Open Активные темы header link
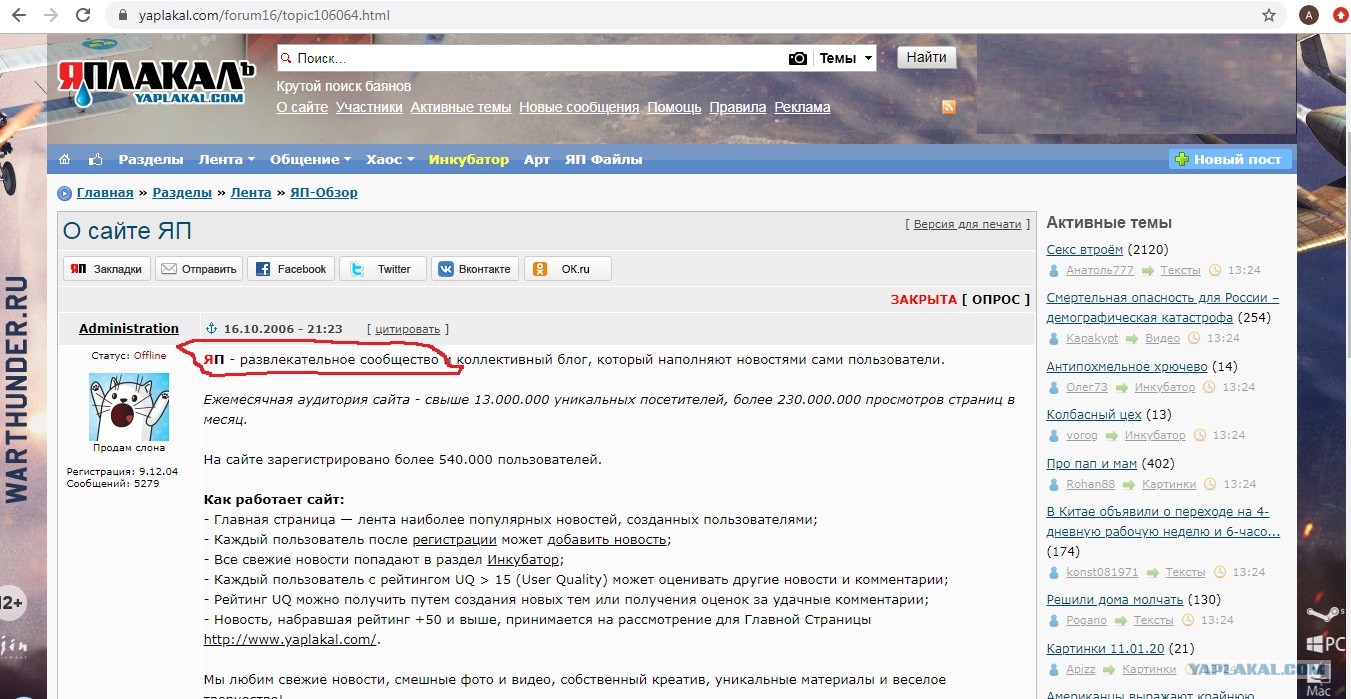 (461, 107)
